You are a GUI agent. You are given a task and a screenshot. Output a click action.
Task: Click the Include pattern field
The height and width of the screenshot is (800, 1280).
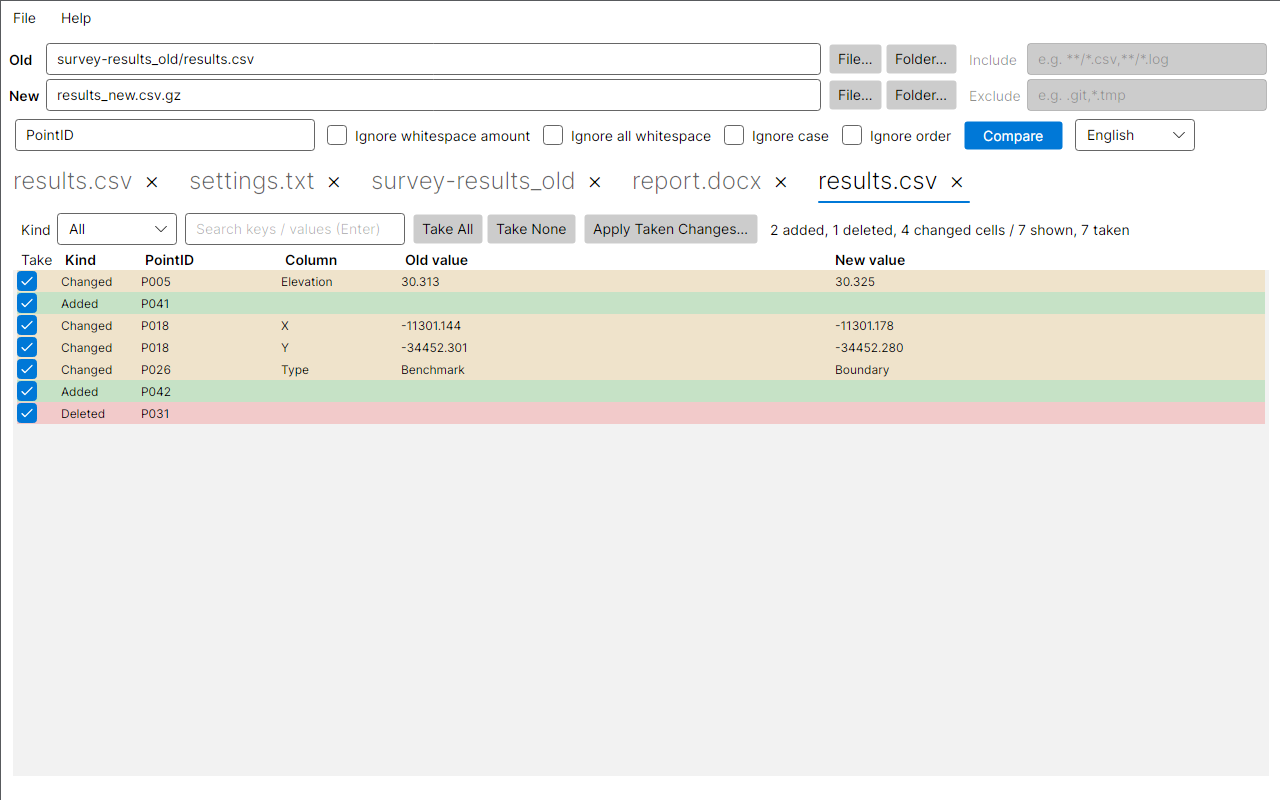1147,59
